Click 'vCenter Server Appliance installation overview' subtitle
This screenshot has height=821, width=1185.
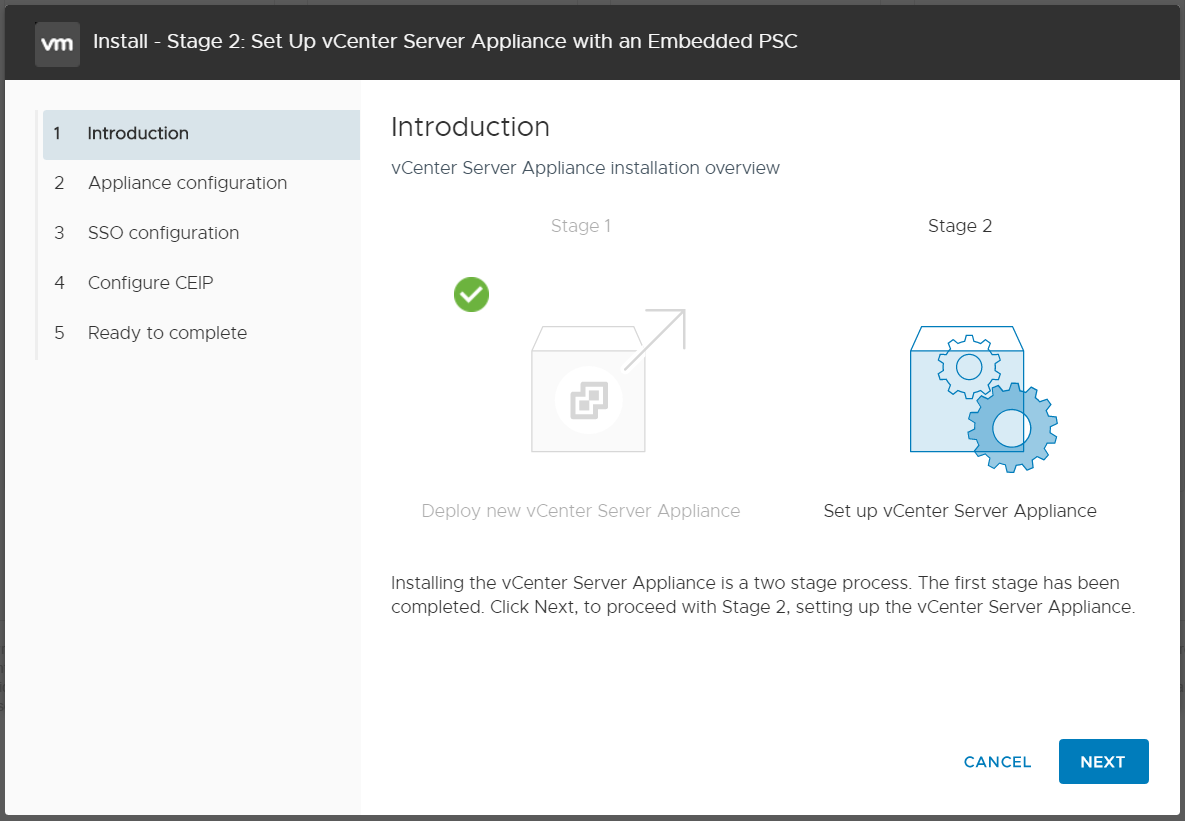click(x=585, y=168)
